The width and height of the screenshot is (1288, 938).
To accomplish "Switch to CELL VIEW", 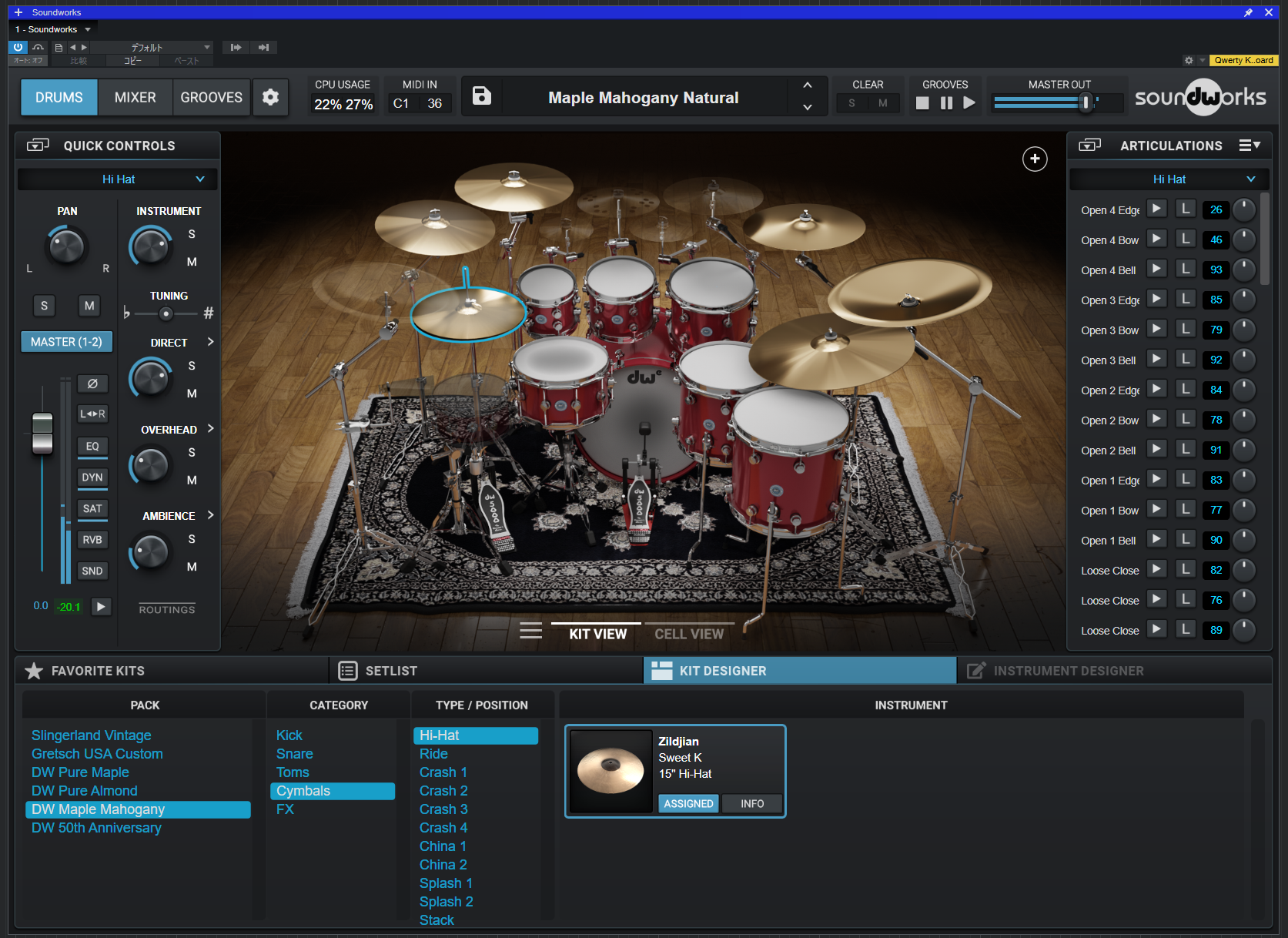I will pos(689,634).
